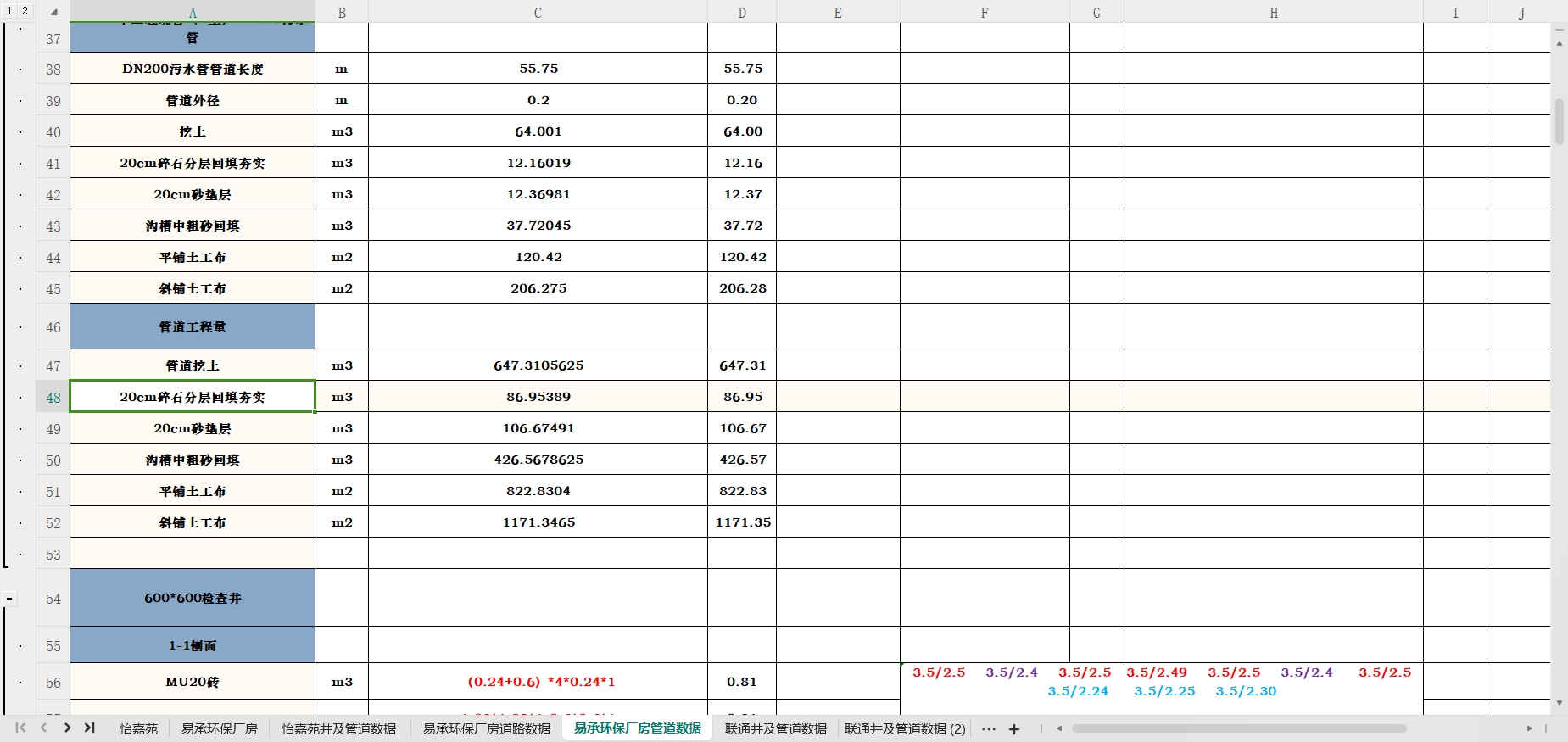Click the blue 3.5/2.30 text
The height and width of the screenshot is (742, 1568).
point(1246,691)
